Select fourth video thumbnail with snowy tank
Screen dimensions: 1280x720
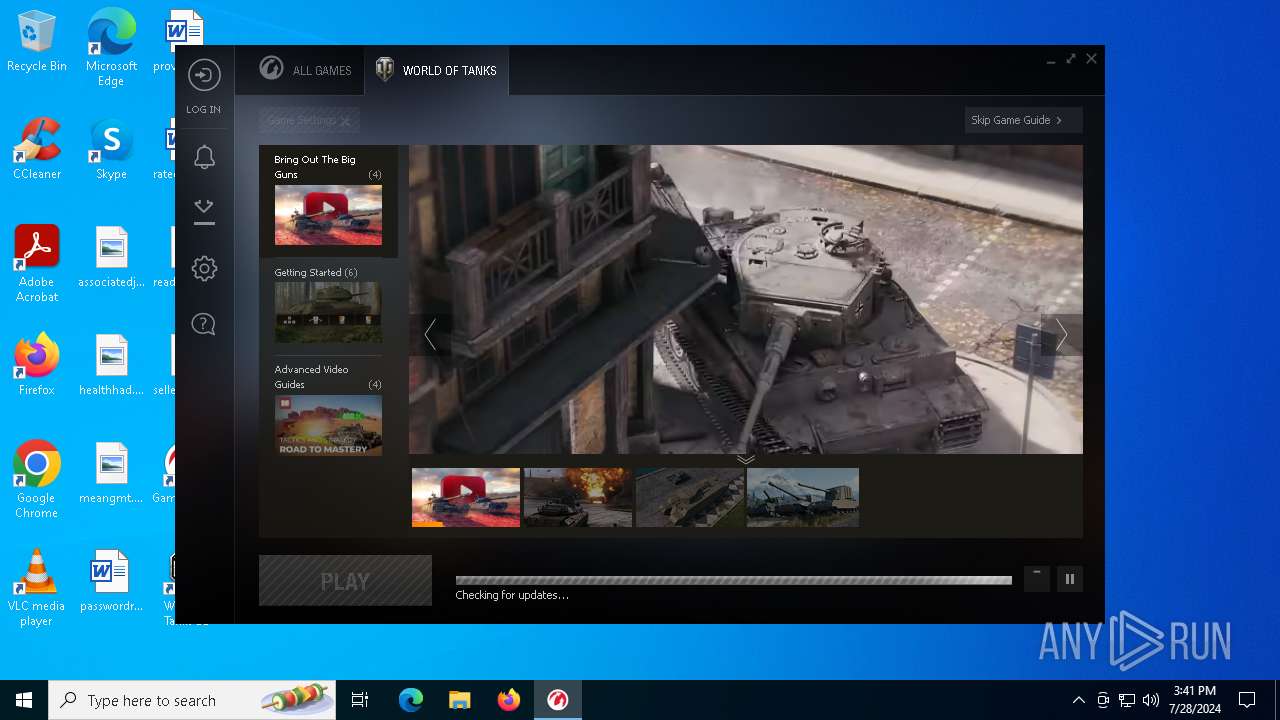[x=803, y=497]
